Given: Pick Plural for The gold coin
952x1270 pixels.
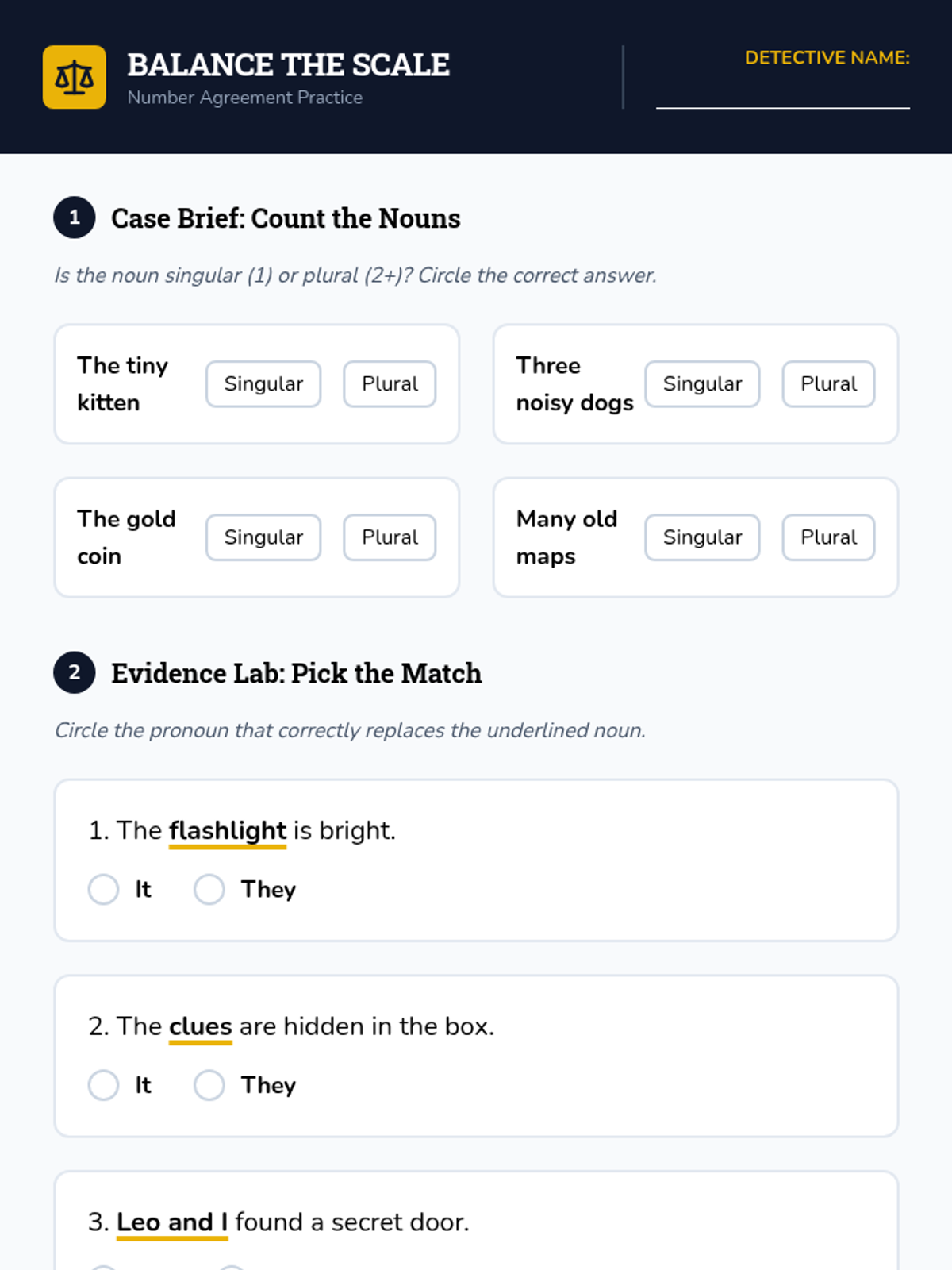Looking at the screenshot, I should pos(390,537).
